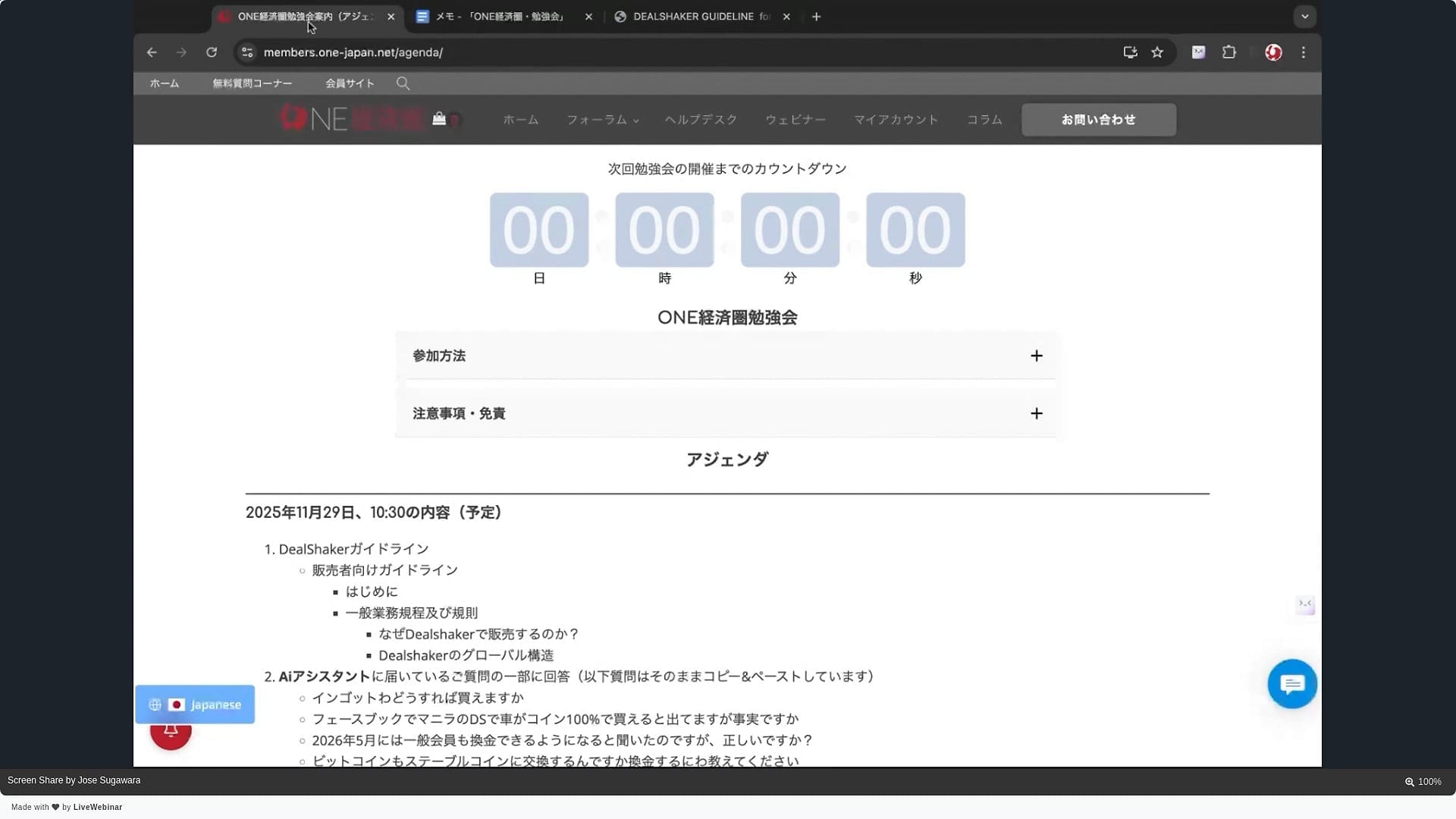
Task: Click the install/cast icon in the address bar
Action: point(1129,52)
